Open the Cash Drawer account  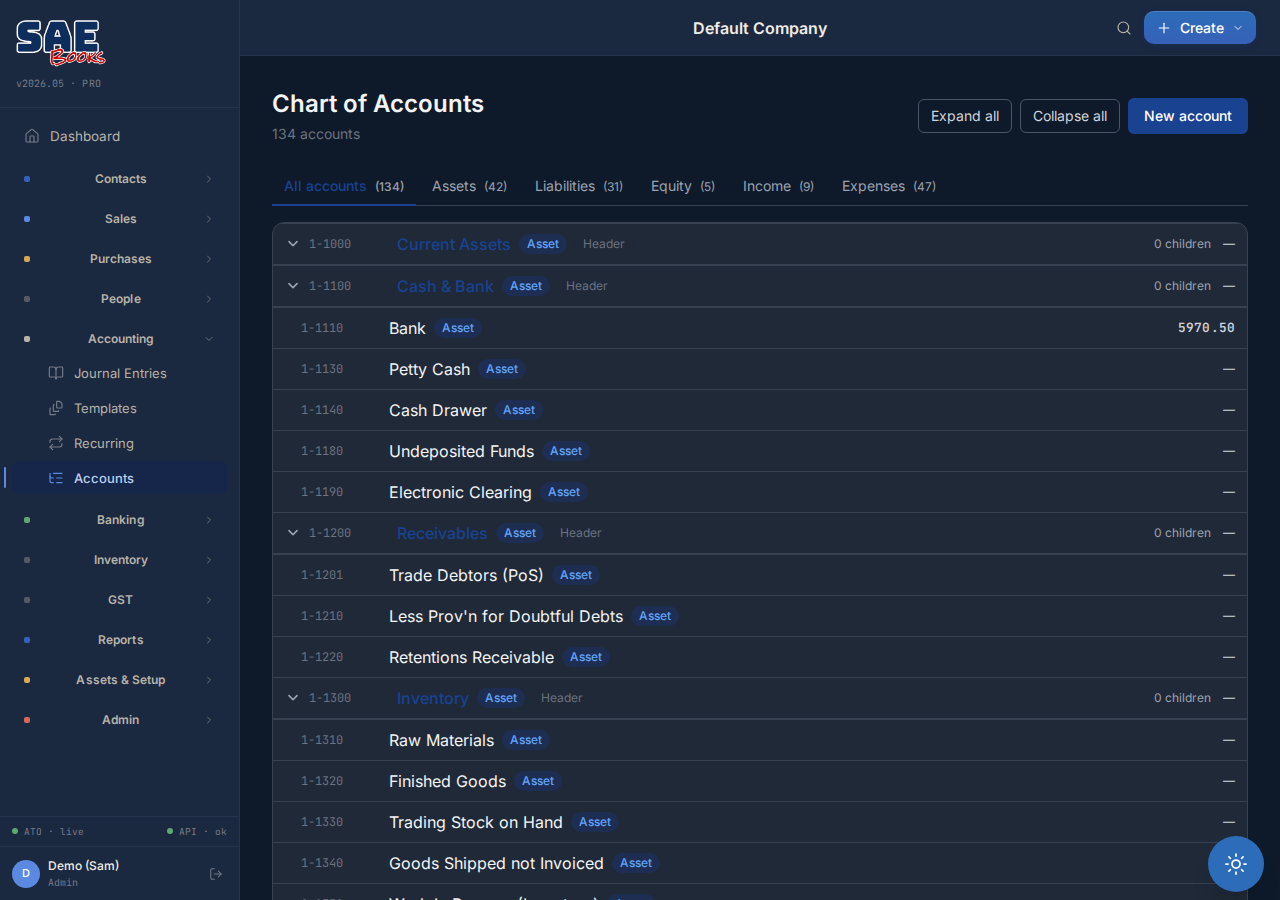point(760,410)
